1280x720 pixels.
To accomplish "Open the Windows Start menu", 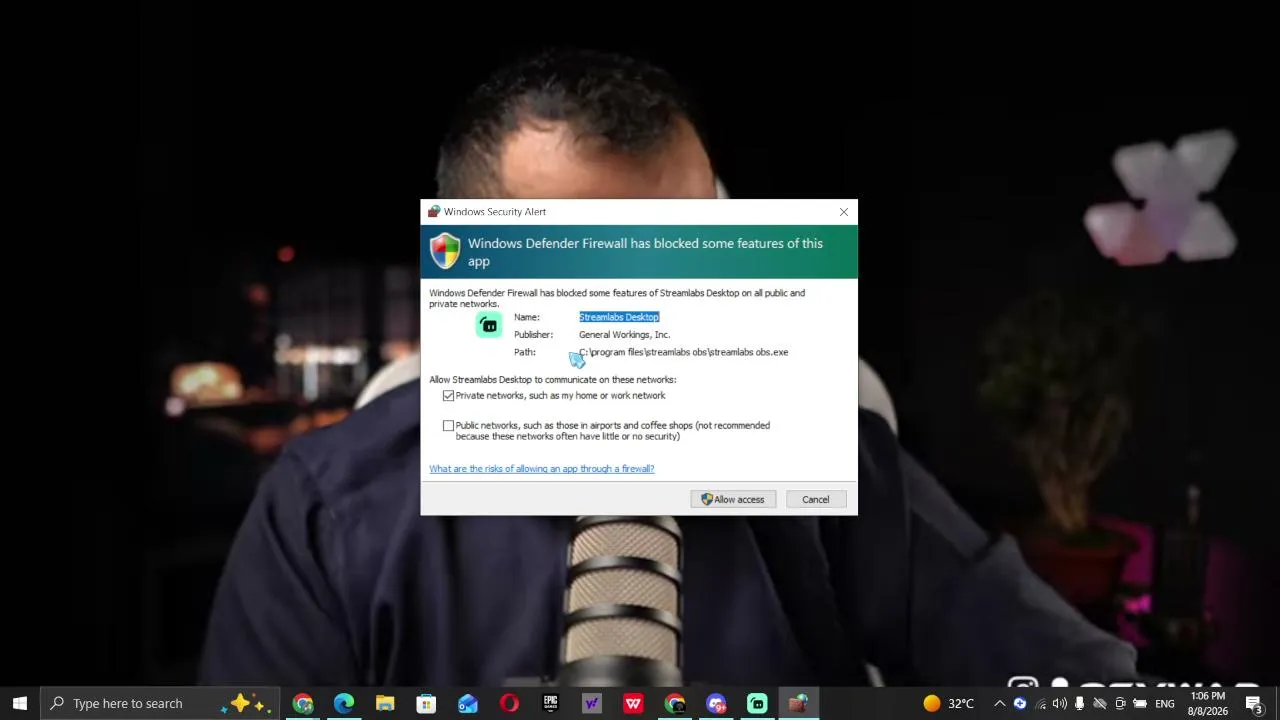I will (20, 703).
